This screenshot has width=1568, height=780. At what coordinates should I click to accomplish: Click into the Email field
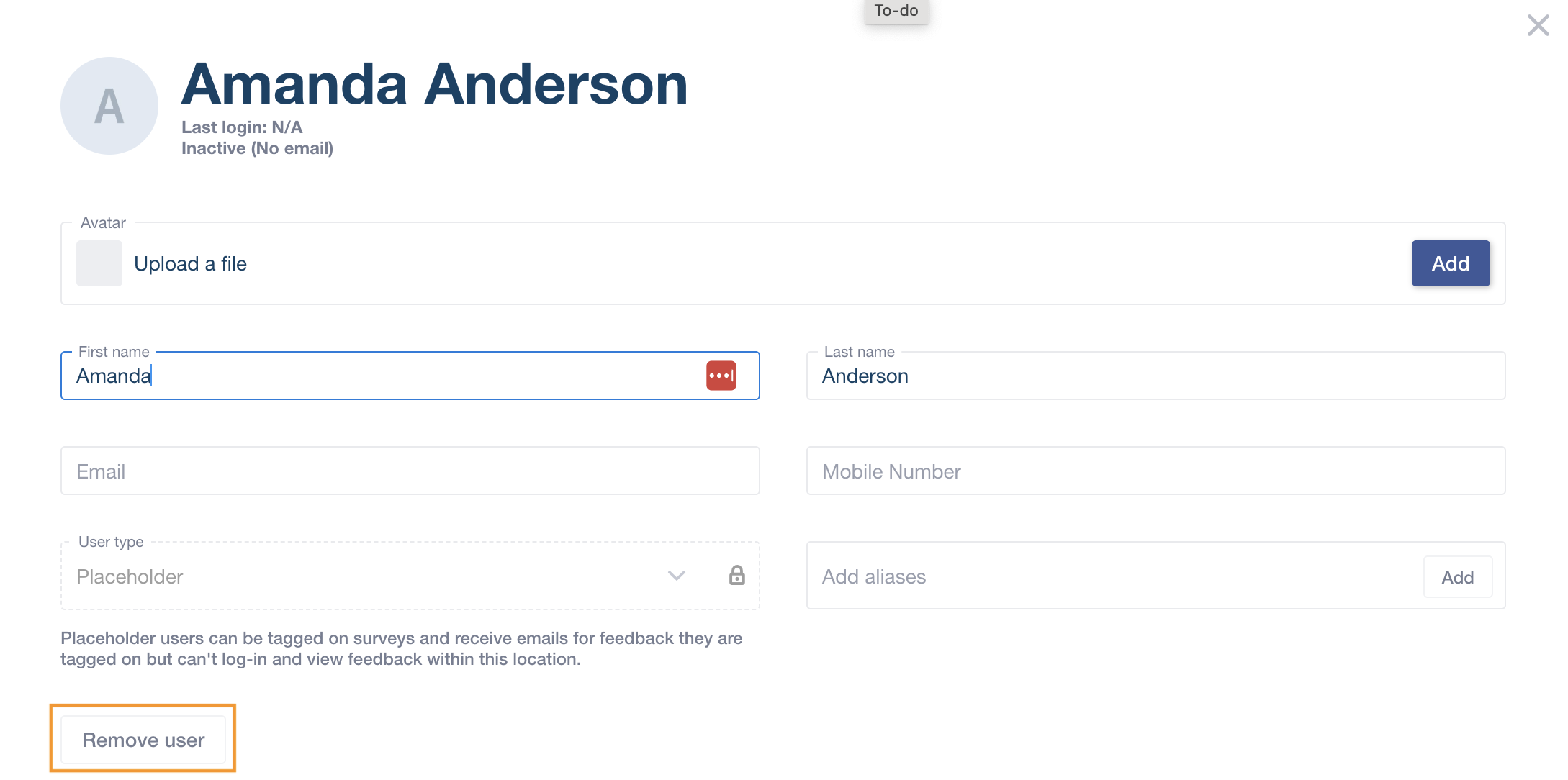[x=410, y=471]
